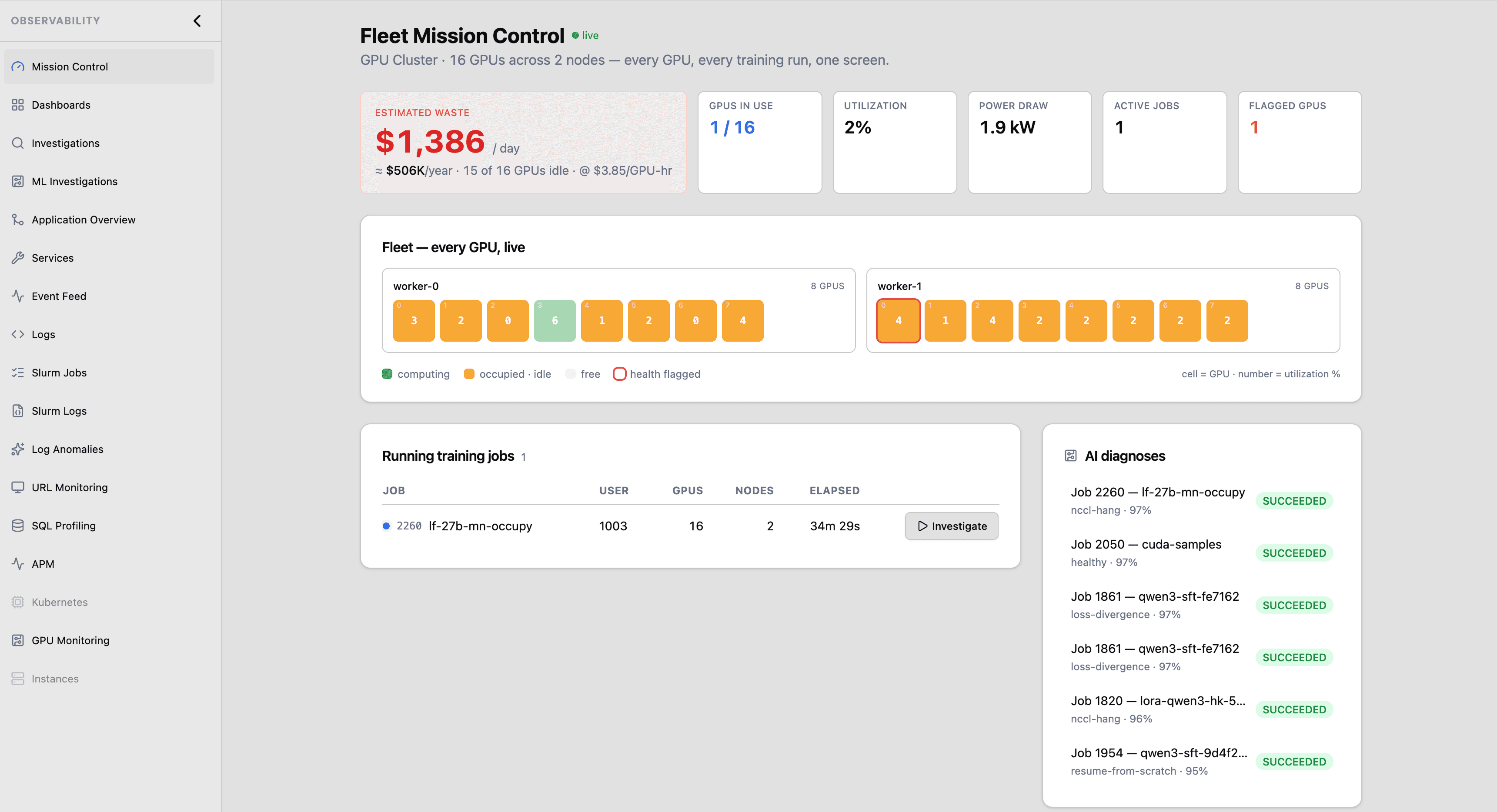Click the GPU Monitoring icon
Image resolution: width=1497 pixels, height=812 pixels.
tap(18, 640)
